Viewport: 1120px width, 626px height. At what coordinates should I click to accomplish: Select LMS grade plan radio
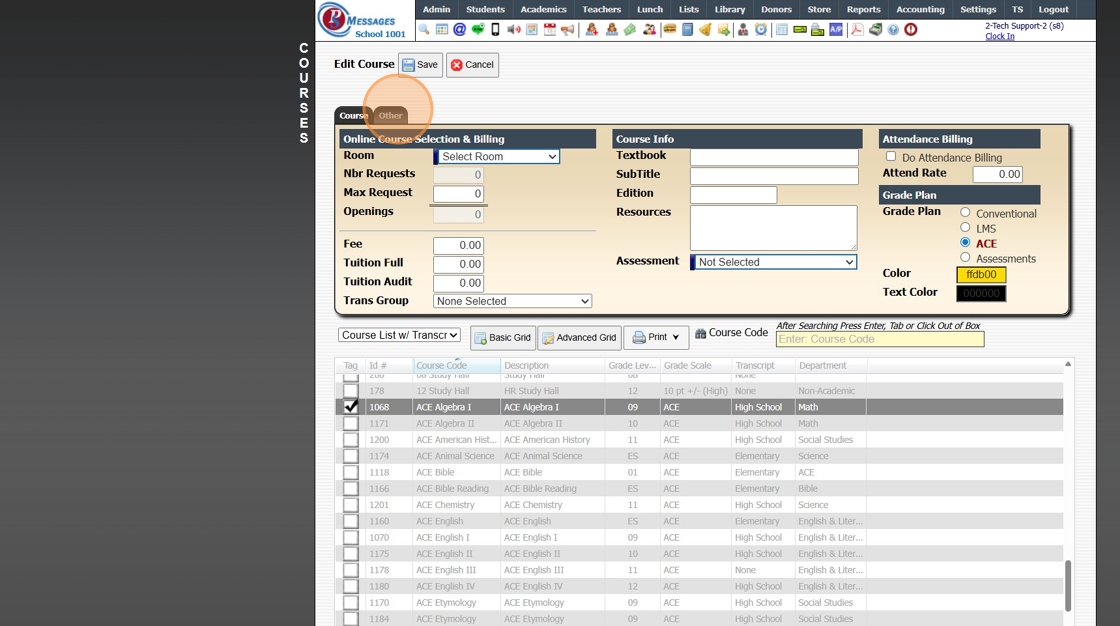965,227
